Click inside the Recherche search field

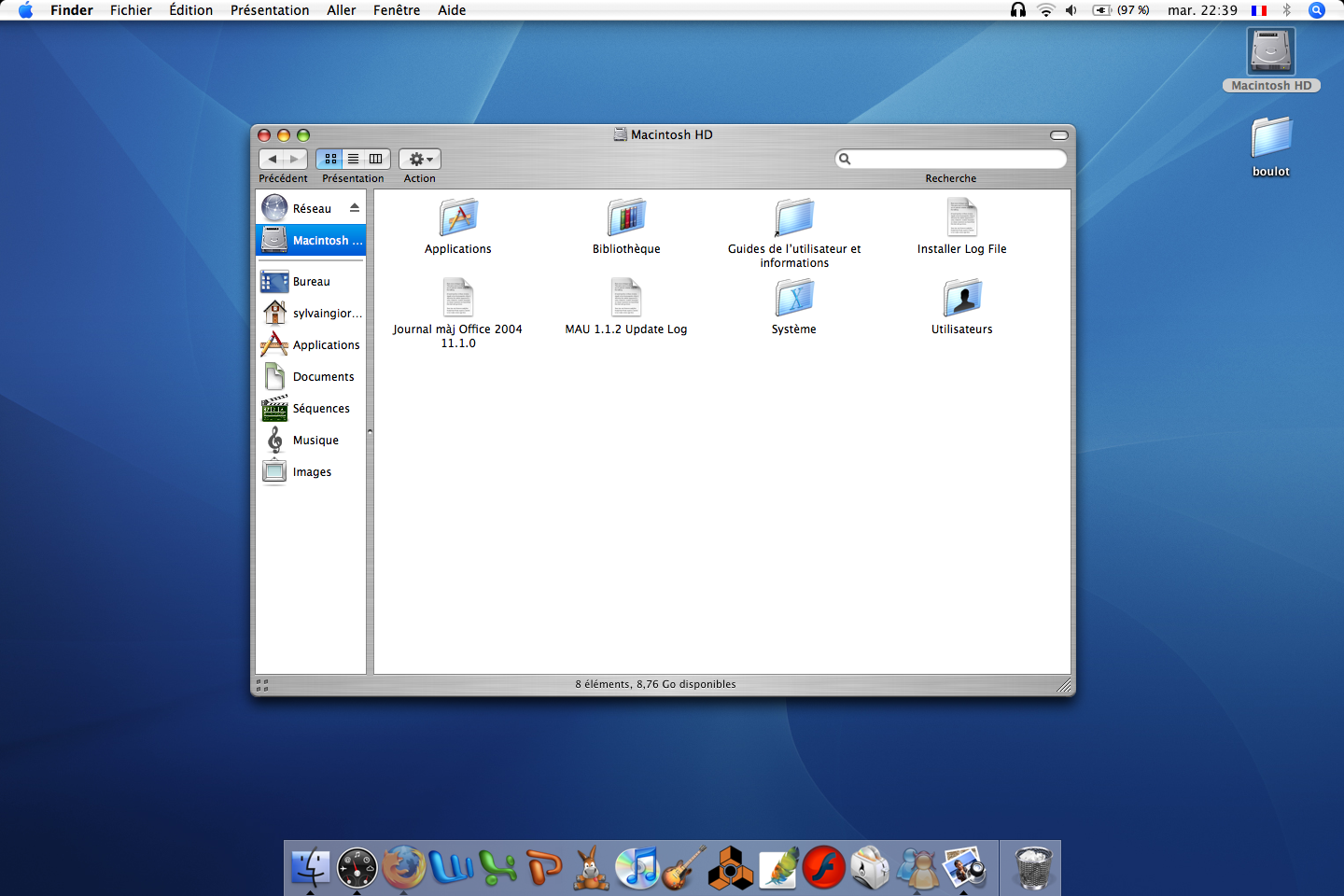(x=951, y=159)
